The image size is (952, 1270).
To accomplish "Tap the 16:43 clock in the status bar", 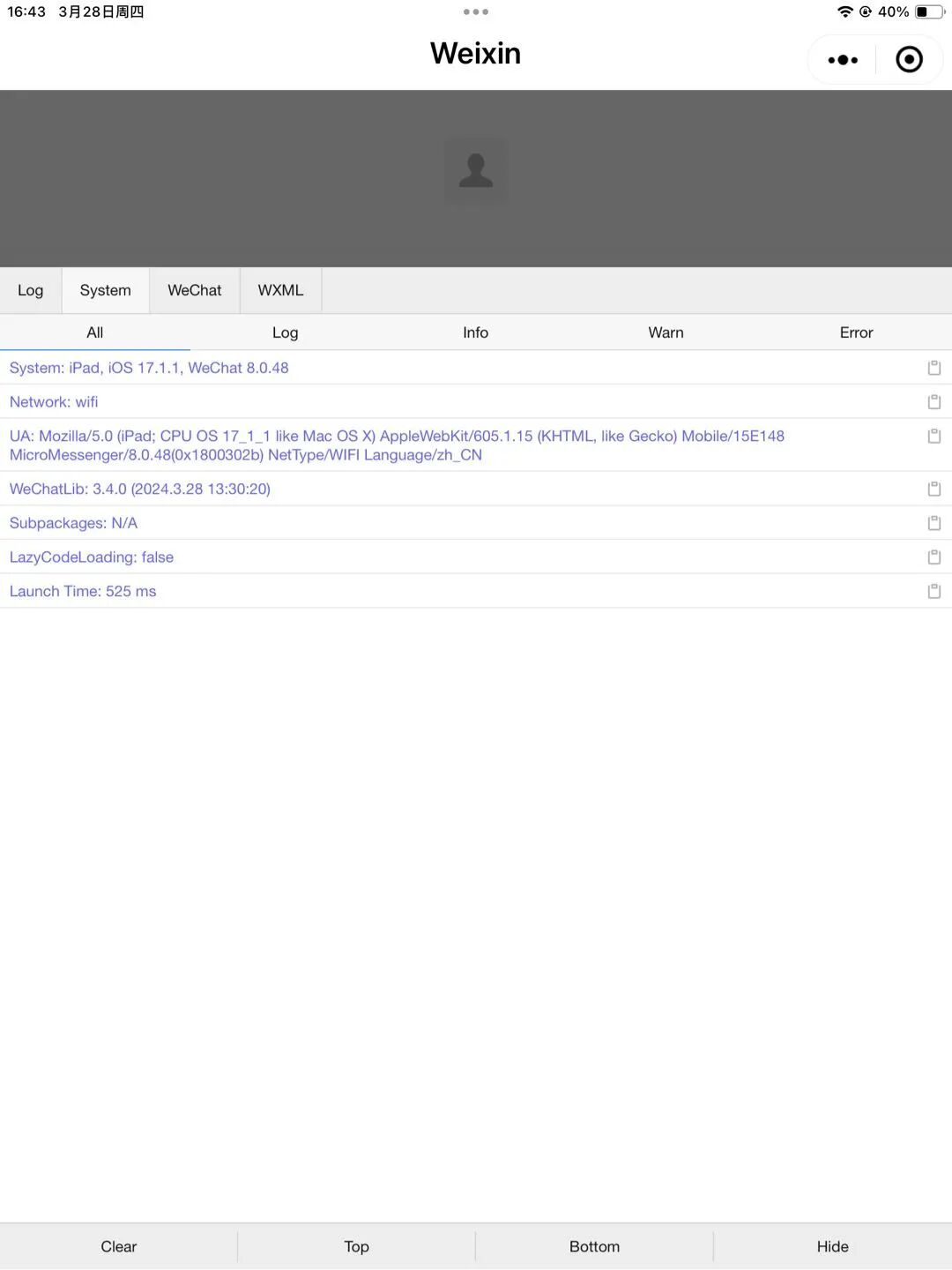I will click(26, 11).
